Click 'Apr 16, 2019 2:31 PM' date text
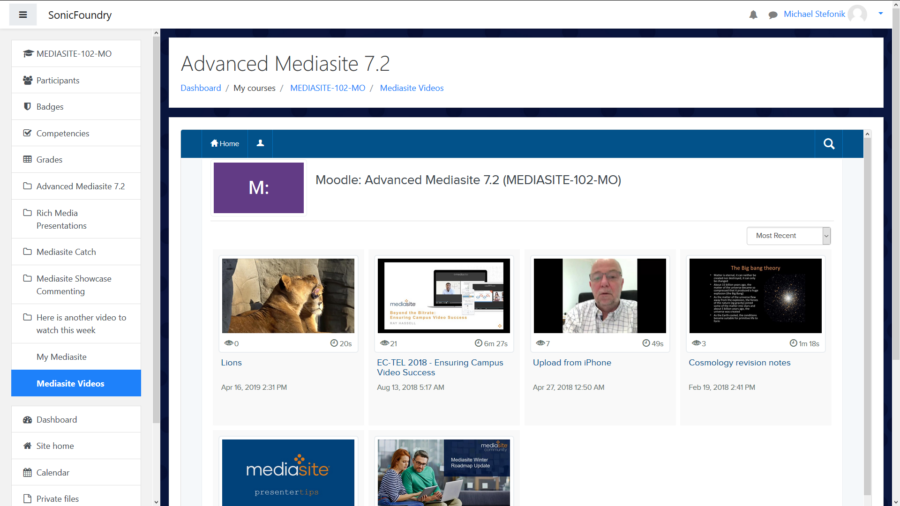 (x=254, y=387)
